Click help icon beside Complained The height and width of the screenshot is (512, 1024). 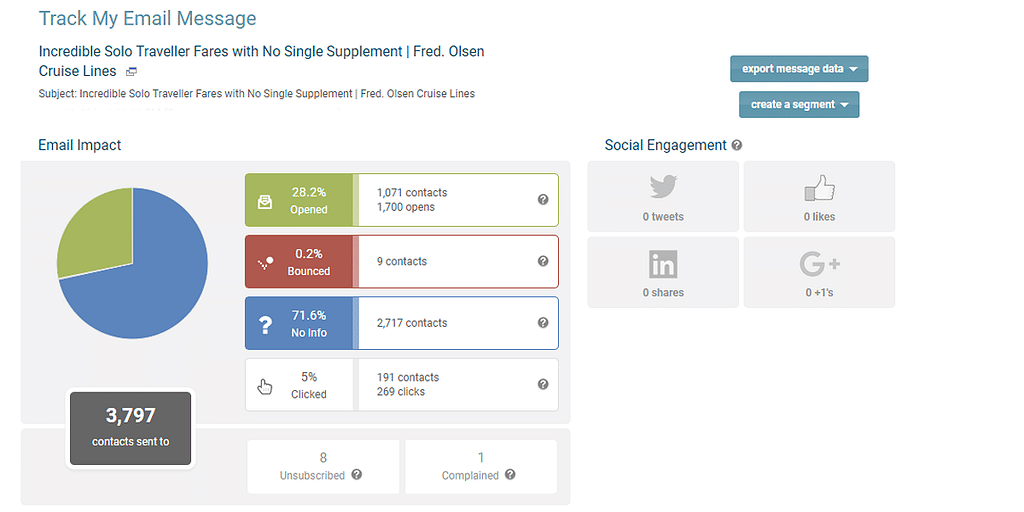pyautogui.click(x=510, y=475)
